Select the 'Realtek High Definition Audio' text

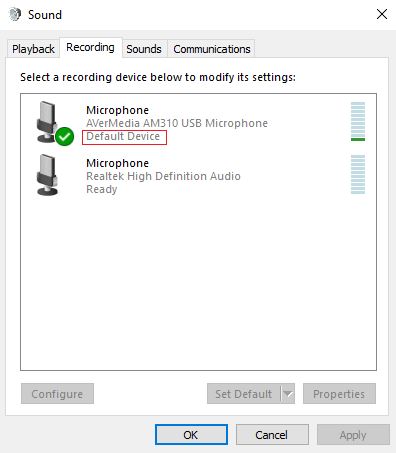[163, 176]
